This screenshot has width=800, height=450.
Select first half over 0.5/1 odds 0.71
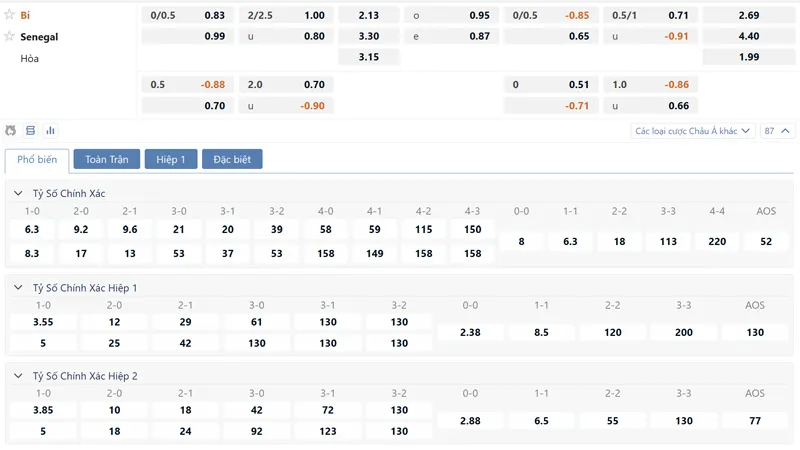point(650,15)
